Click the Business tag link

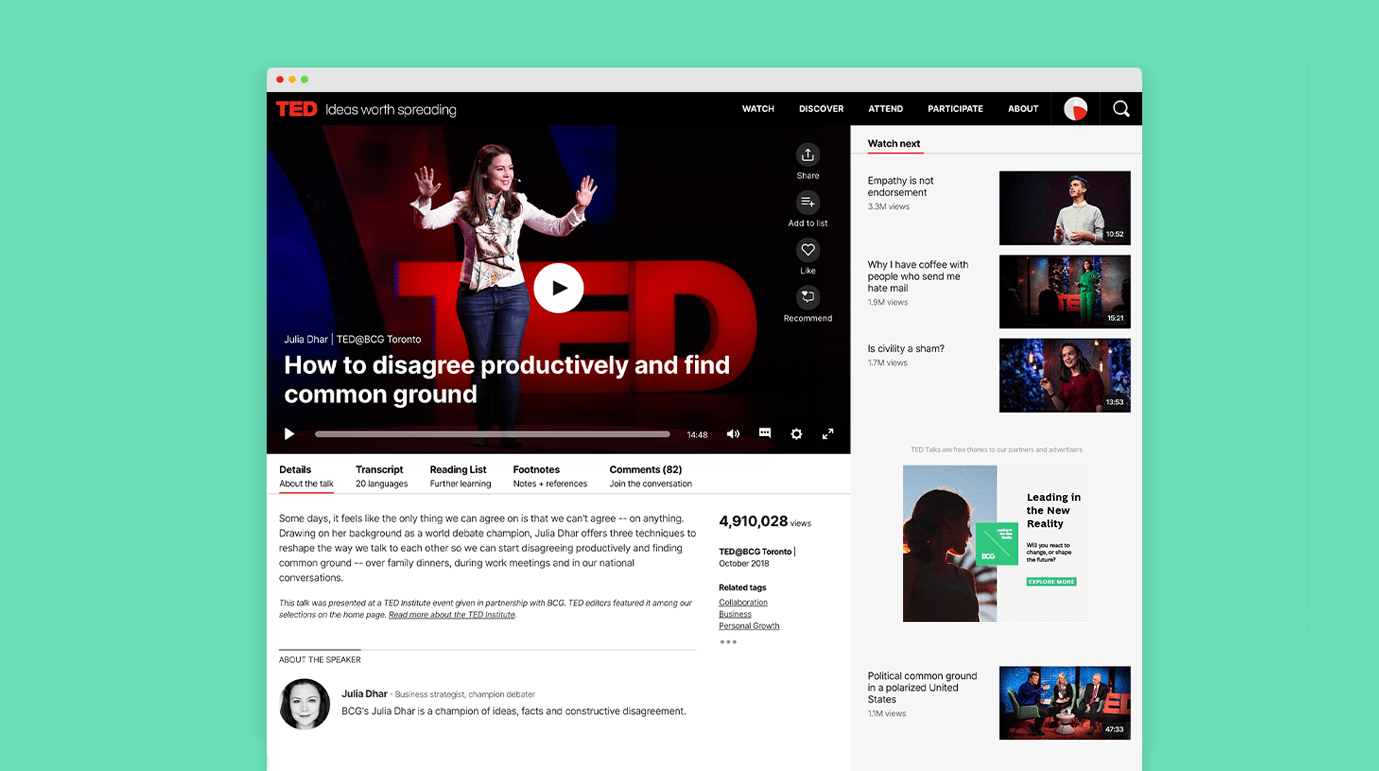735,614
